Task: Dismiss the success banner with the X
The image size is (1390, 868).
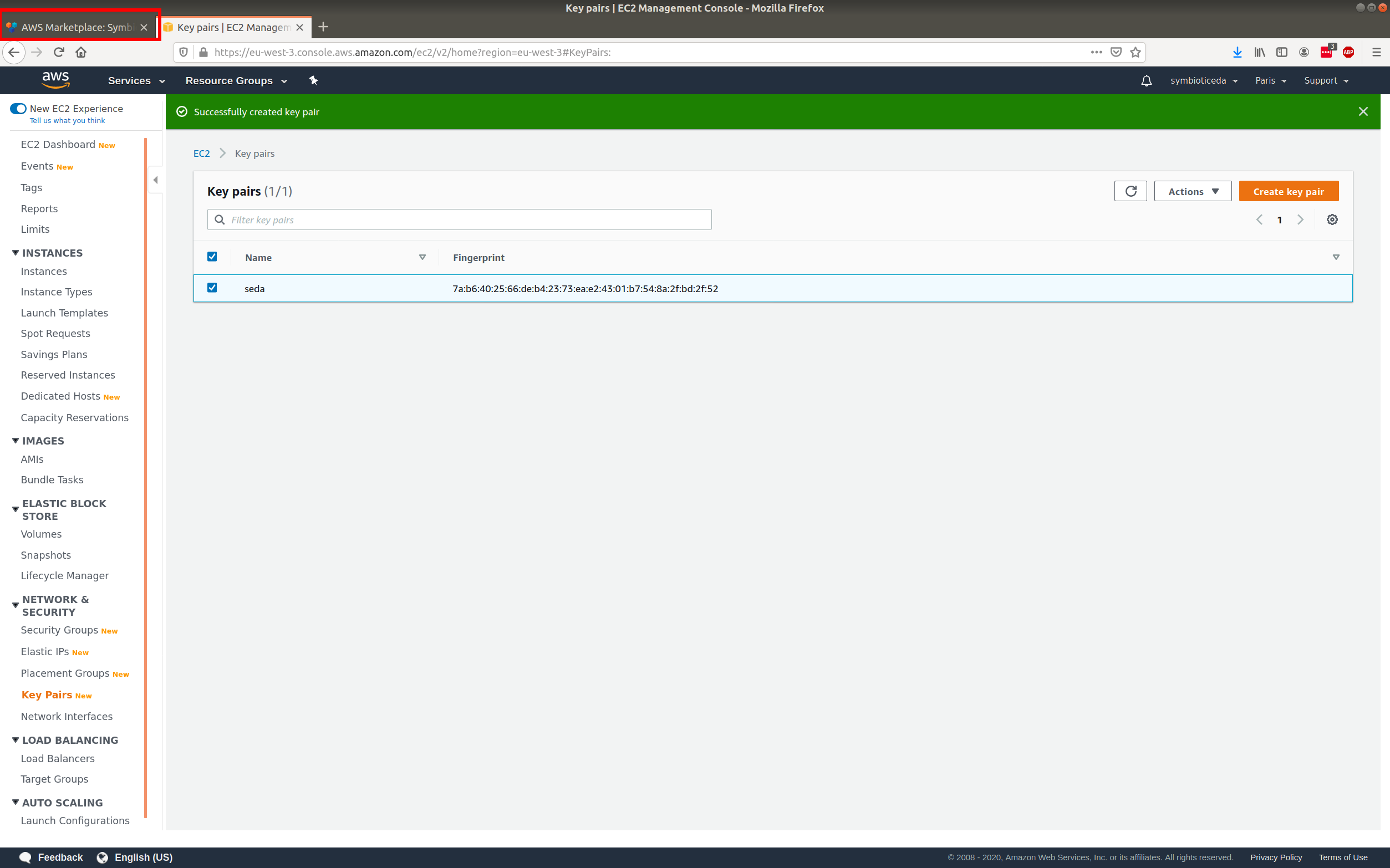Action: coord(1363,111)
